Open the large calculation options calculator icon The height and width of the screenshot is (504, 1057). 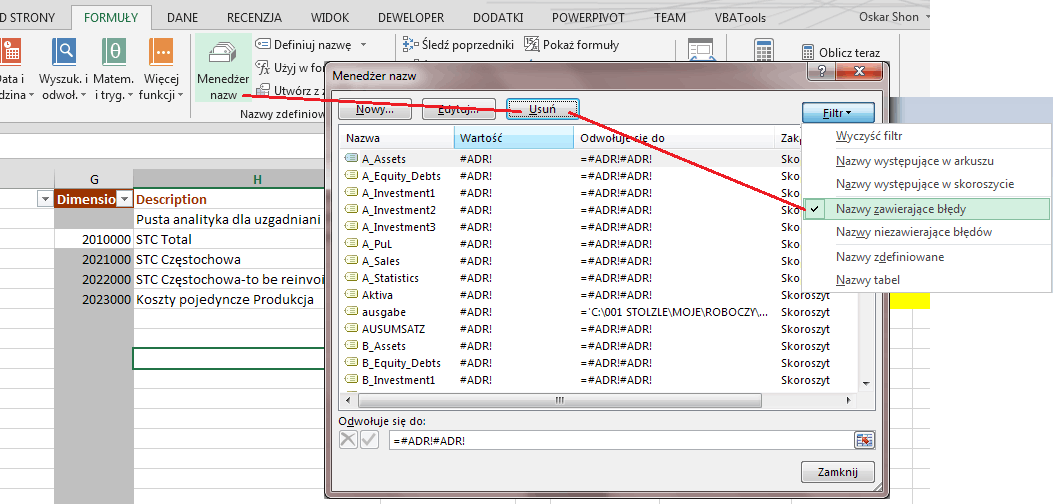764,51
